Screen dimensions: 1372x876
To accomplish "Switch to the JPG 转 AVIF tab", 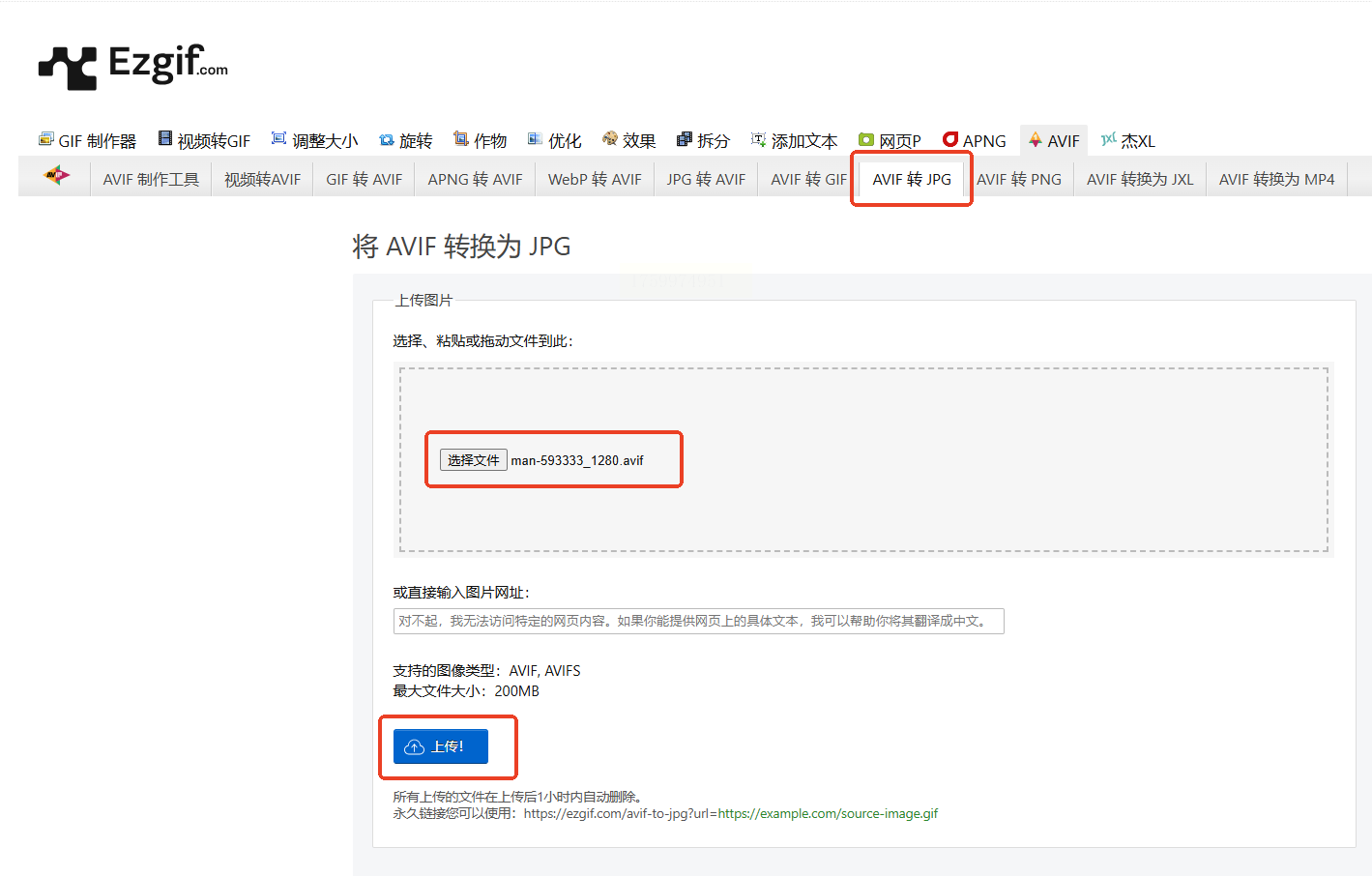I will [706, 180].
